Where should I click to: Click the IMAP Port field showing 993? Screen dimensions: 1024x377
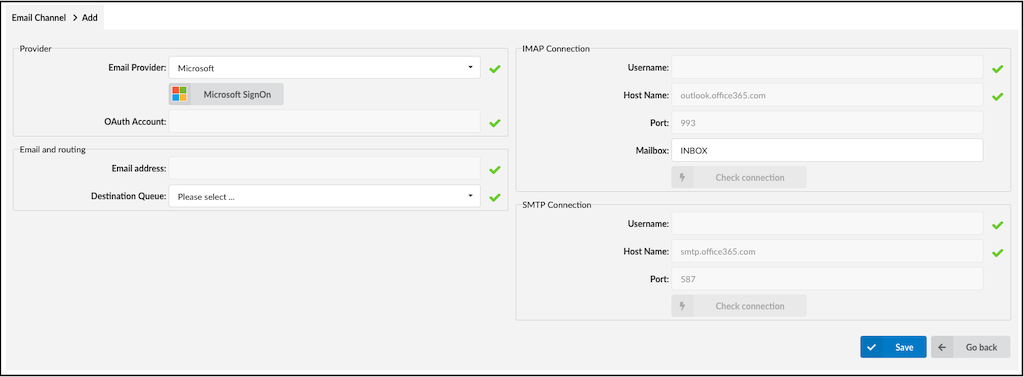point(827,122)
